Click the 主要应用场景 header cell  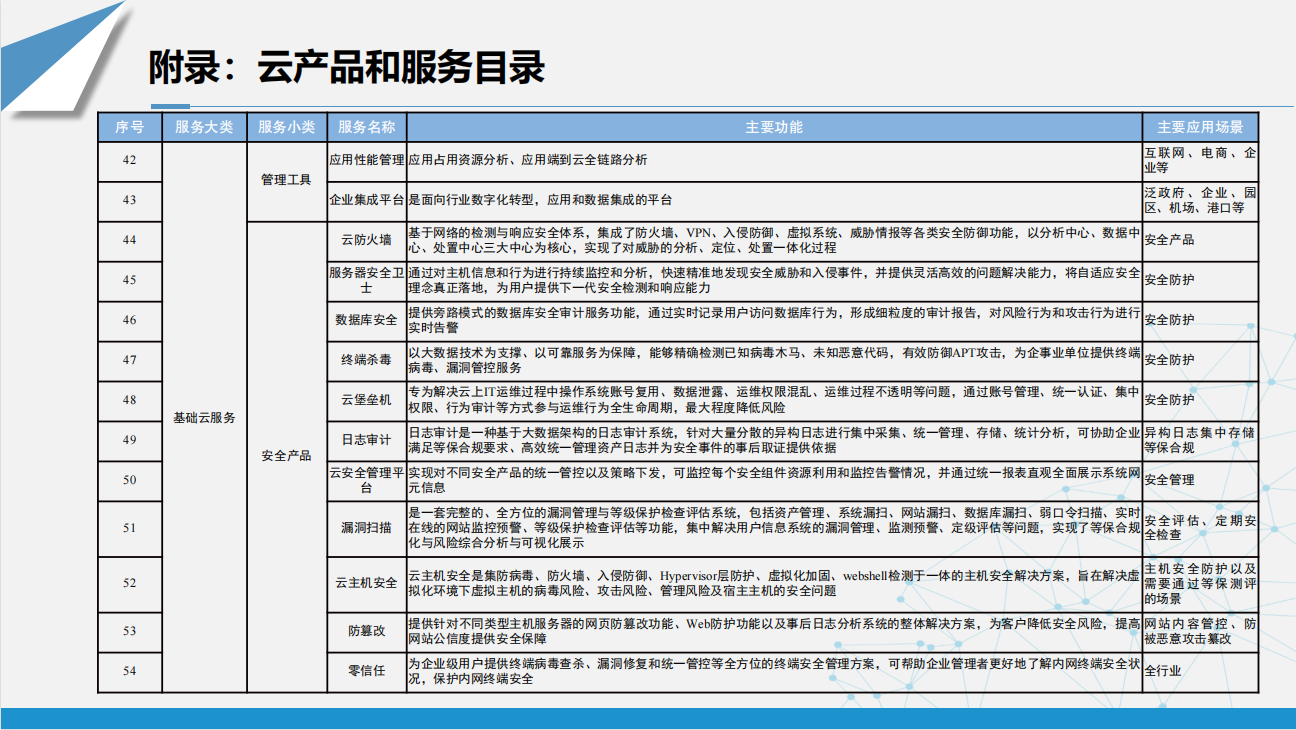click(x=1200, y=127)
